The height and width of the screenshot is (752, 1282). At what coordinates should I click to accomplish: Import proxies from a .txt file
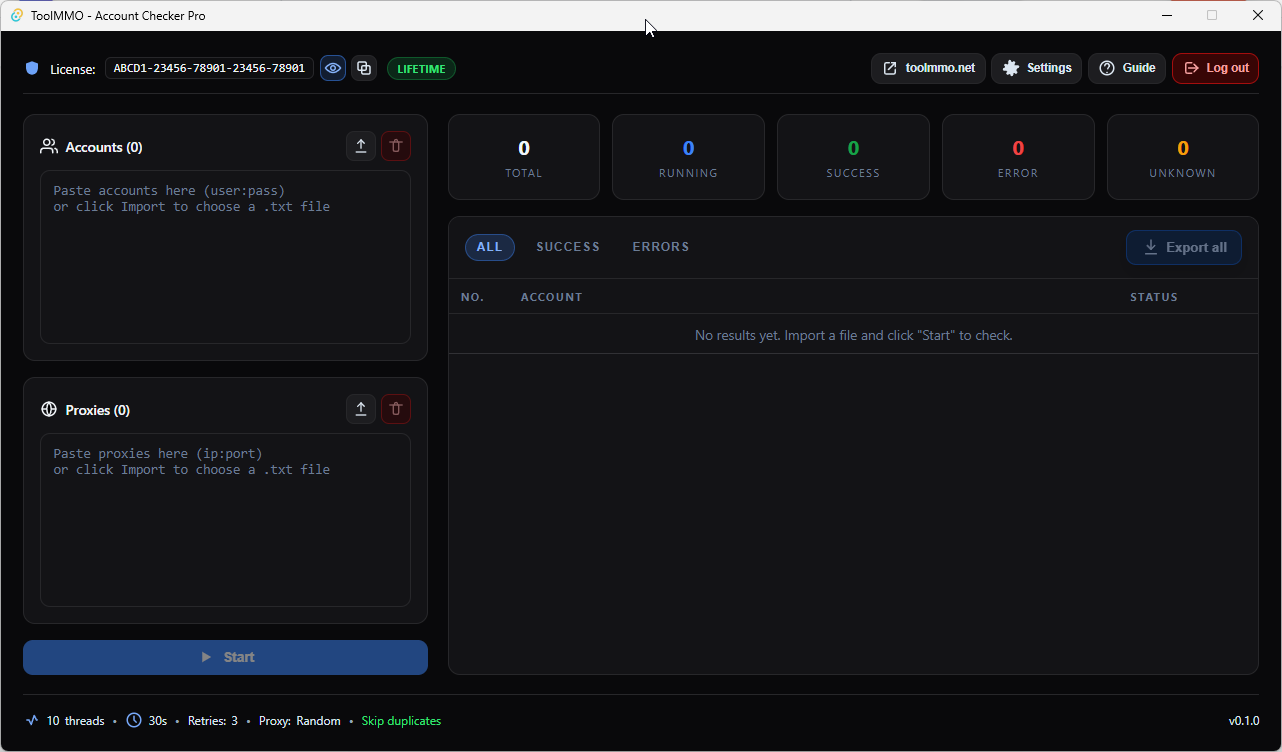click(361, 409)
